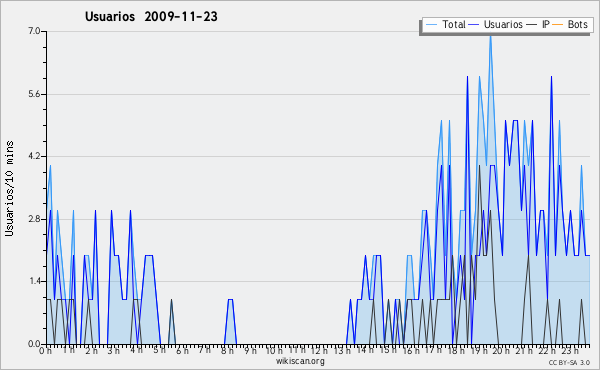
Task: Click the y-axis value 2.8
Action: coord(34,219)
